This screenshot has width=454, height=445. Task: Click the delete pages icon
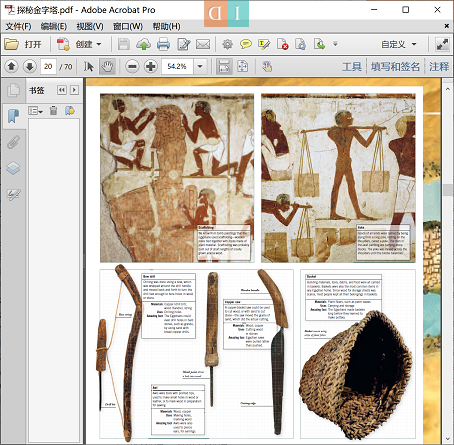point(282,44)
